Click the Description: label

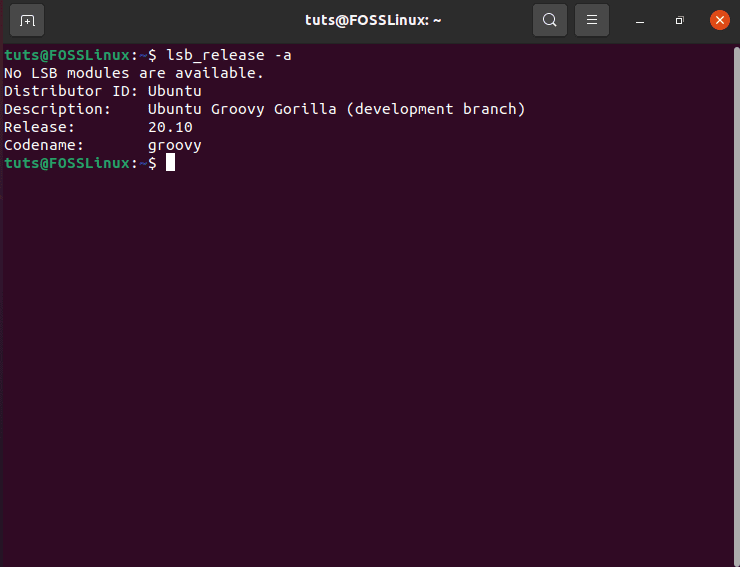pos(57,109)
